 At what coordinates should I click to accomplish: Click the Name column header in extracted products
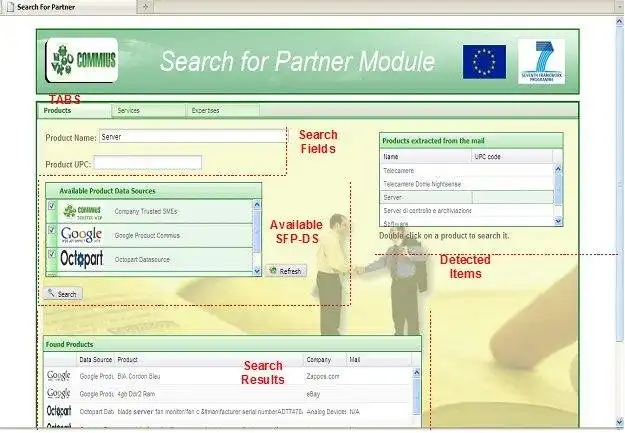coord(426,157)
